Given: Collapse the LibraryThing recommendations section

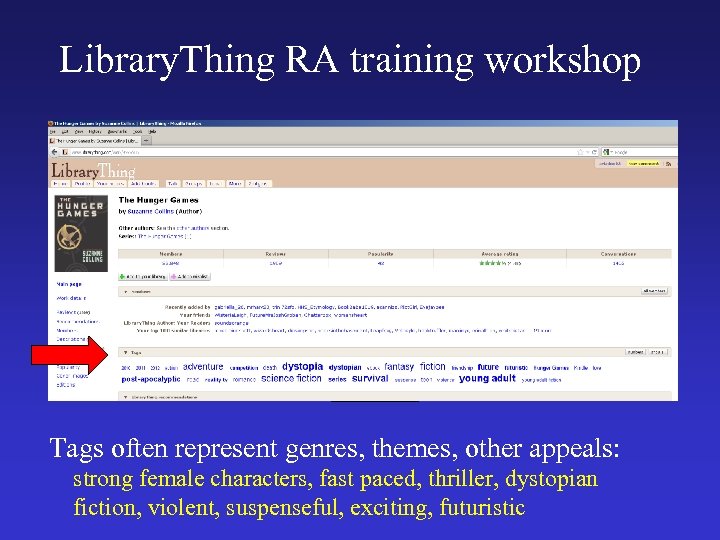Looking at the screenshot, I should point(125,397).
